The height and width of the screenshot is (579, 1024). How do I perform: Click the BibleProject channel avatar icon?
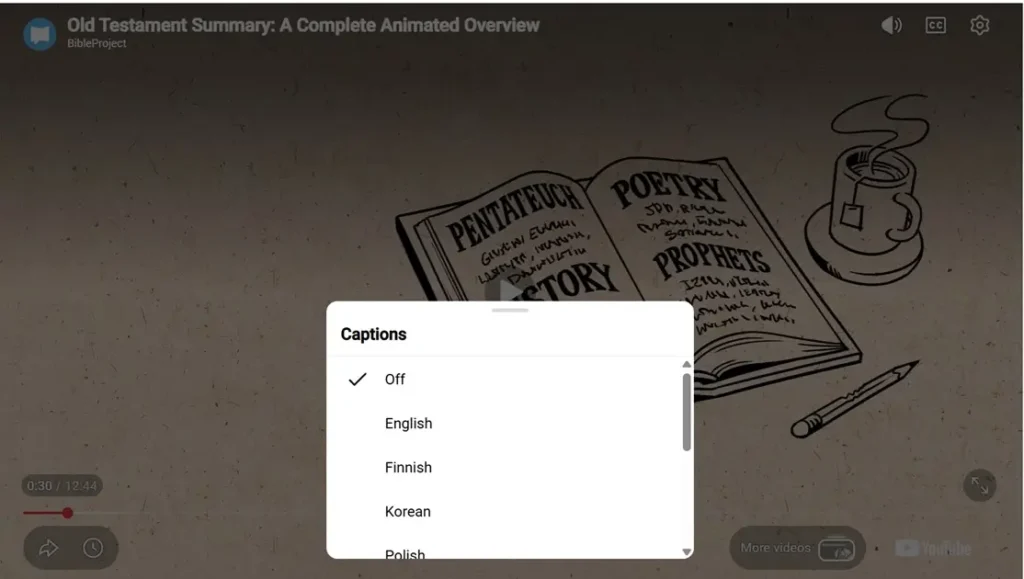click(40, 34)
